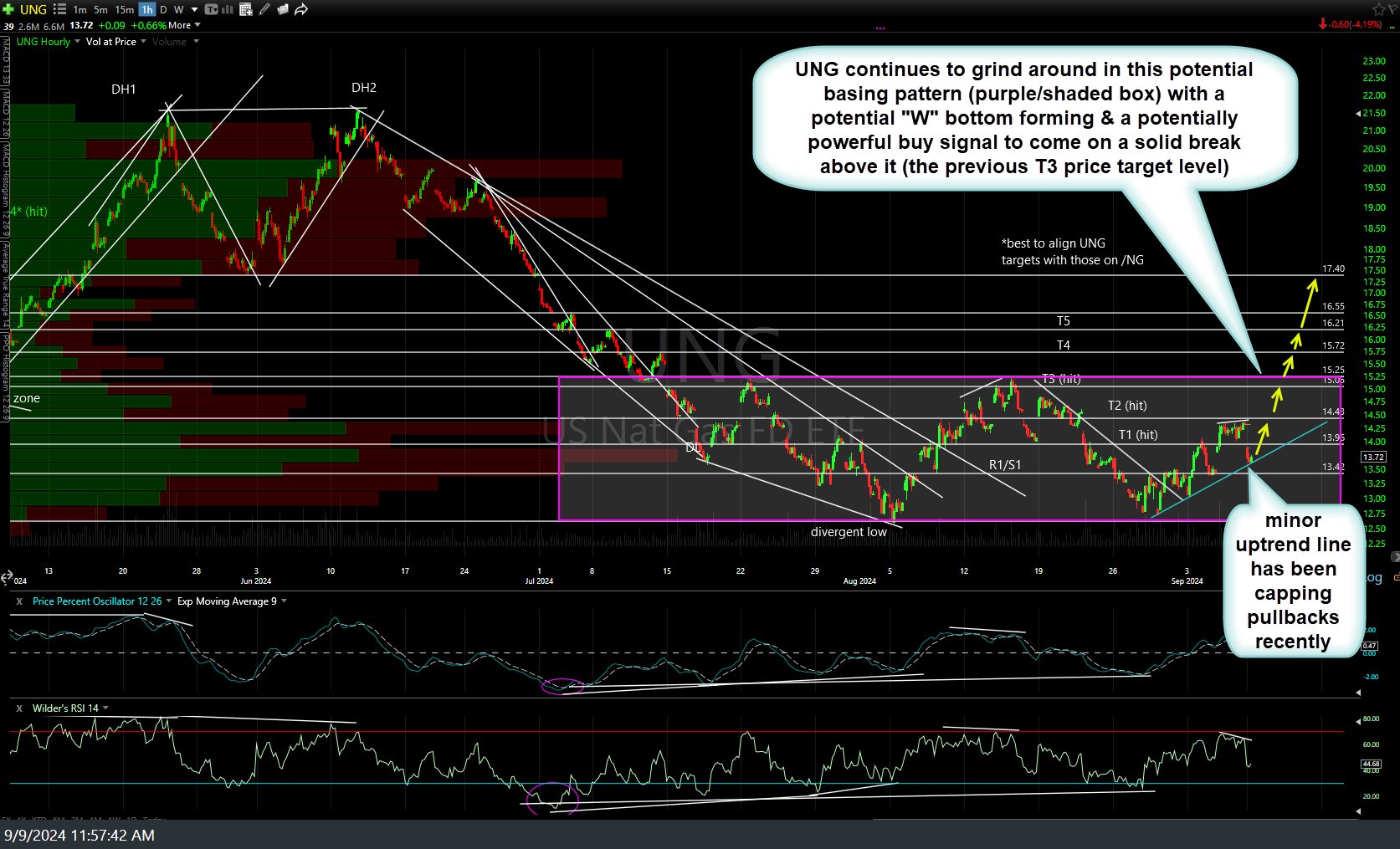Open the folder icon in the toolbar
1400x849 pixels.
(283, 9)
